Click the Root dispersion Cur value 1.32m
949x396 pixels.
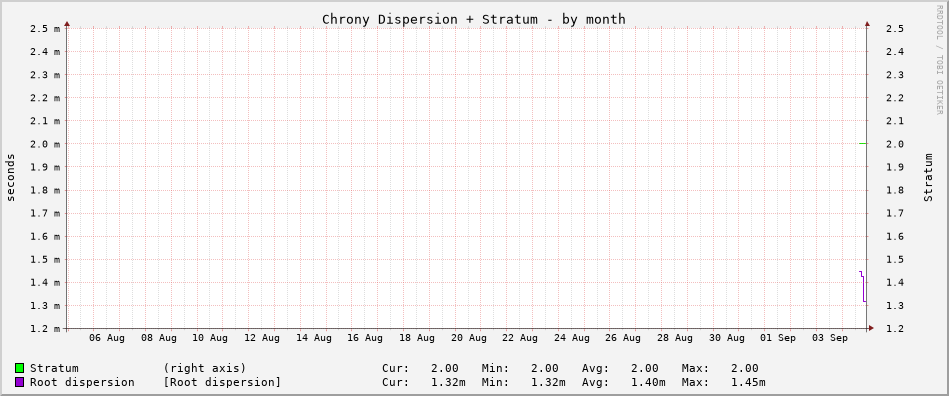448,383
